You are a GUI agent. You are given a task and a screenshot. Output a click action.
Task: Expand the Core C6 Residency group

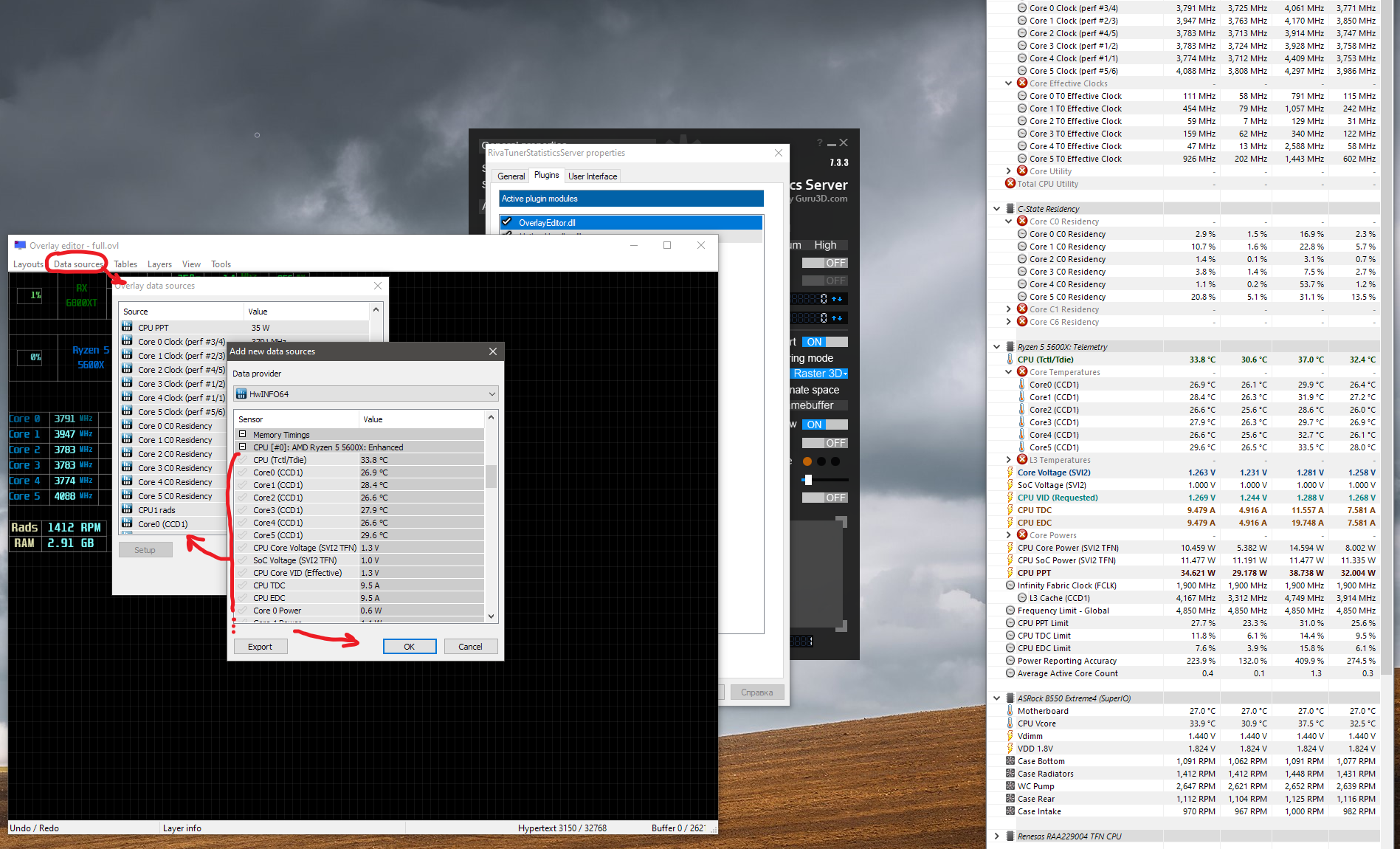coord(1009,322)
